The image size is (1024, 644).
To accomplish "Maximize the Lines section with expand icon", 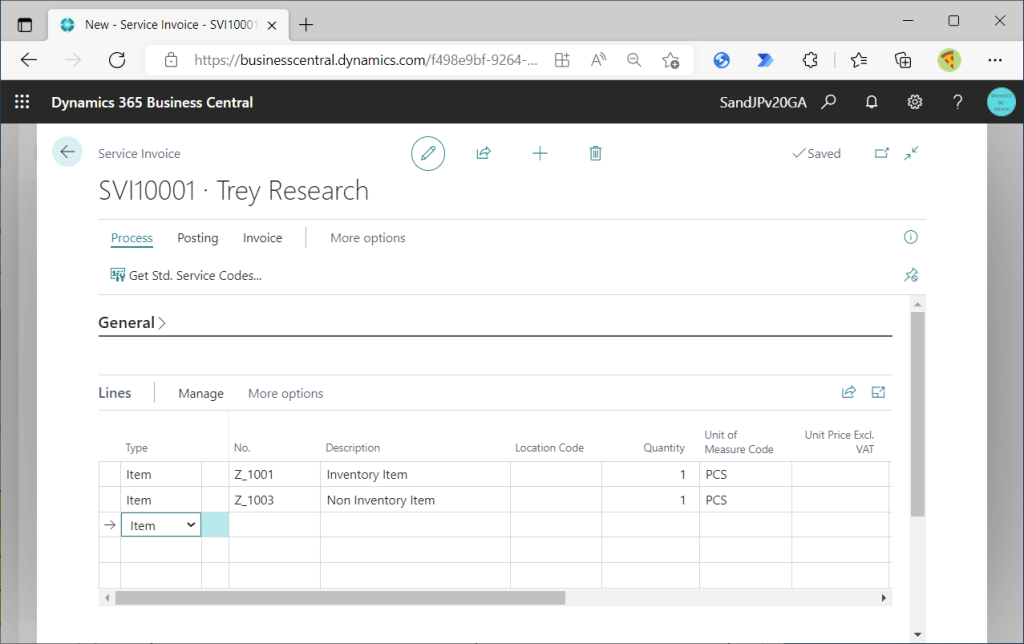I will point(878,393).
